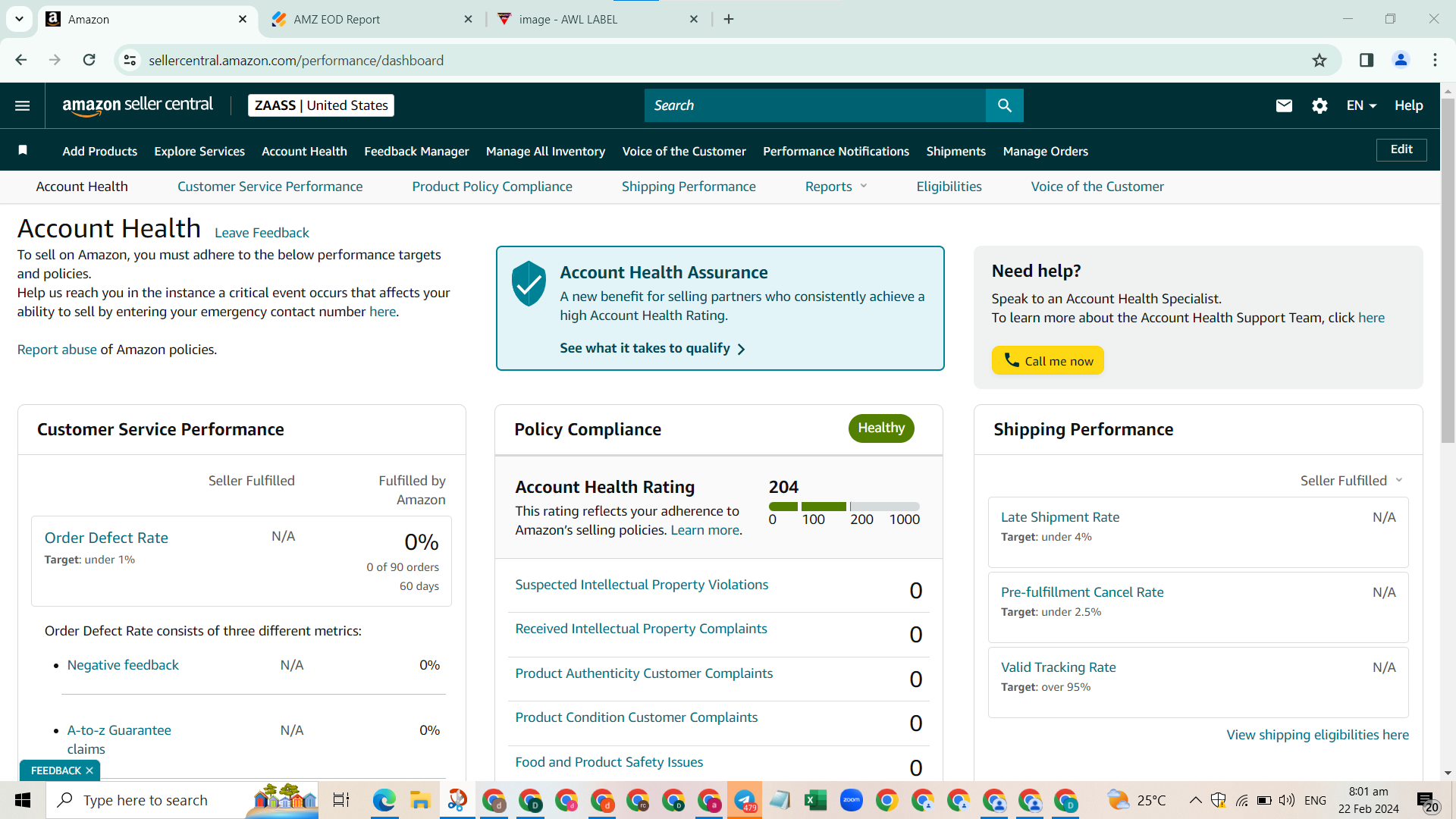Open Performance Notifications menu item
1456x819 pixels.
(836, 152)
